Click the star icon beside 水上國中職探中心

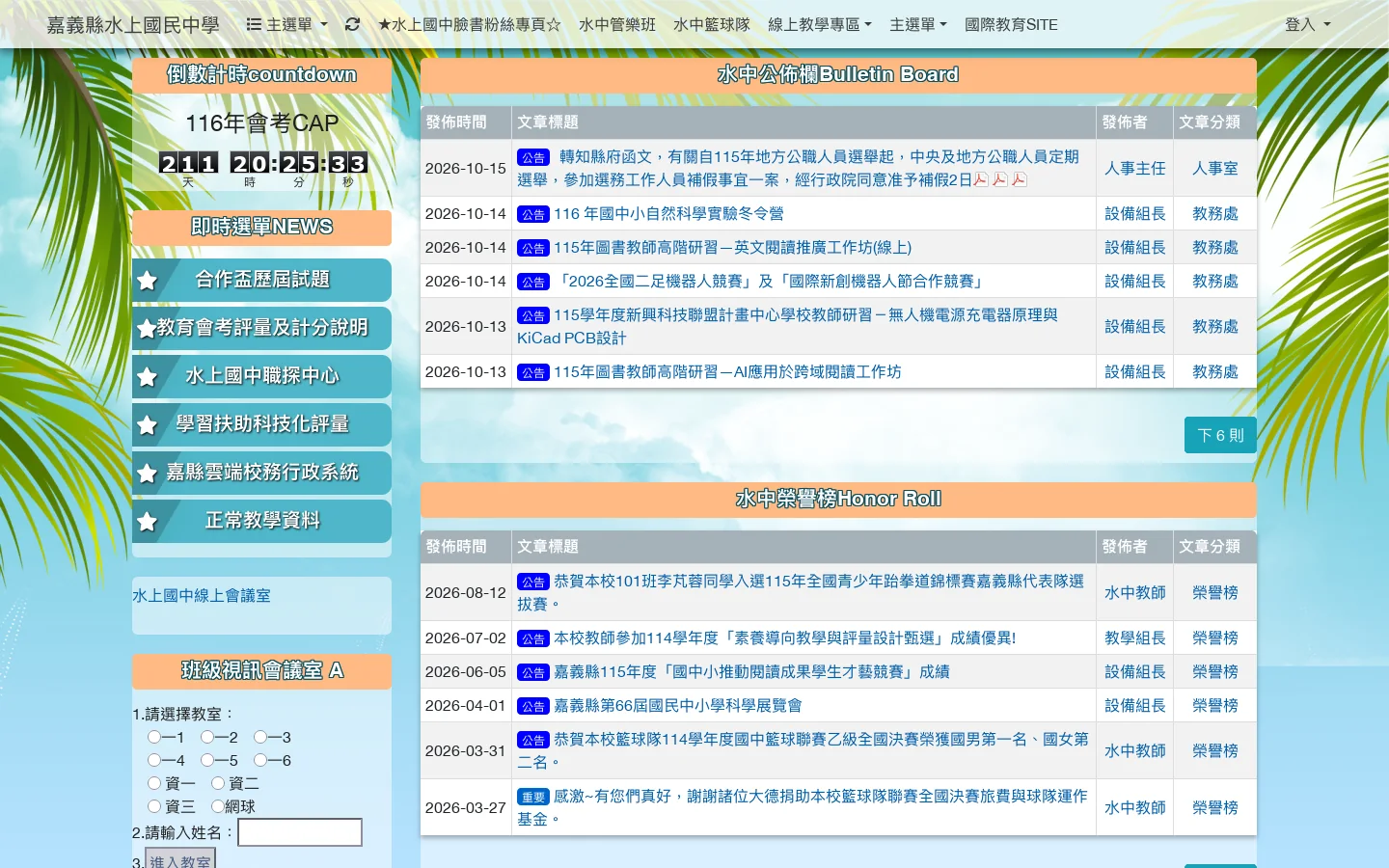(147, 377)
